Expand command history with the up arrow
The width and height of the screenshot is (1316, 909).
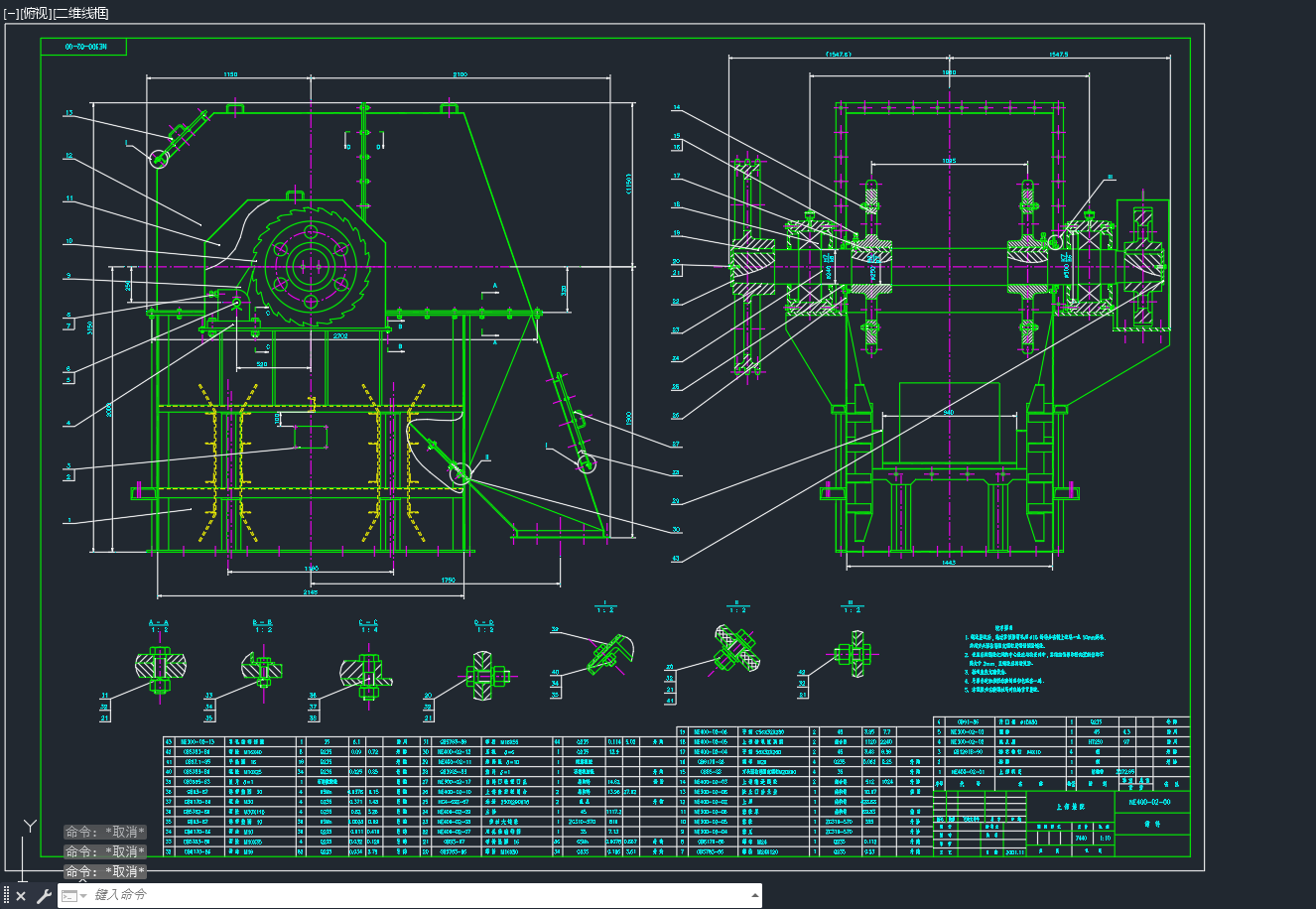click(x=753, y=896)
